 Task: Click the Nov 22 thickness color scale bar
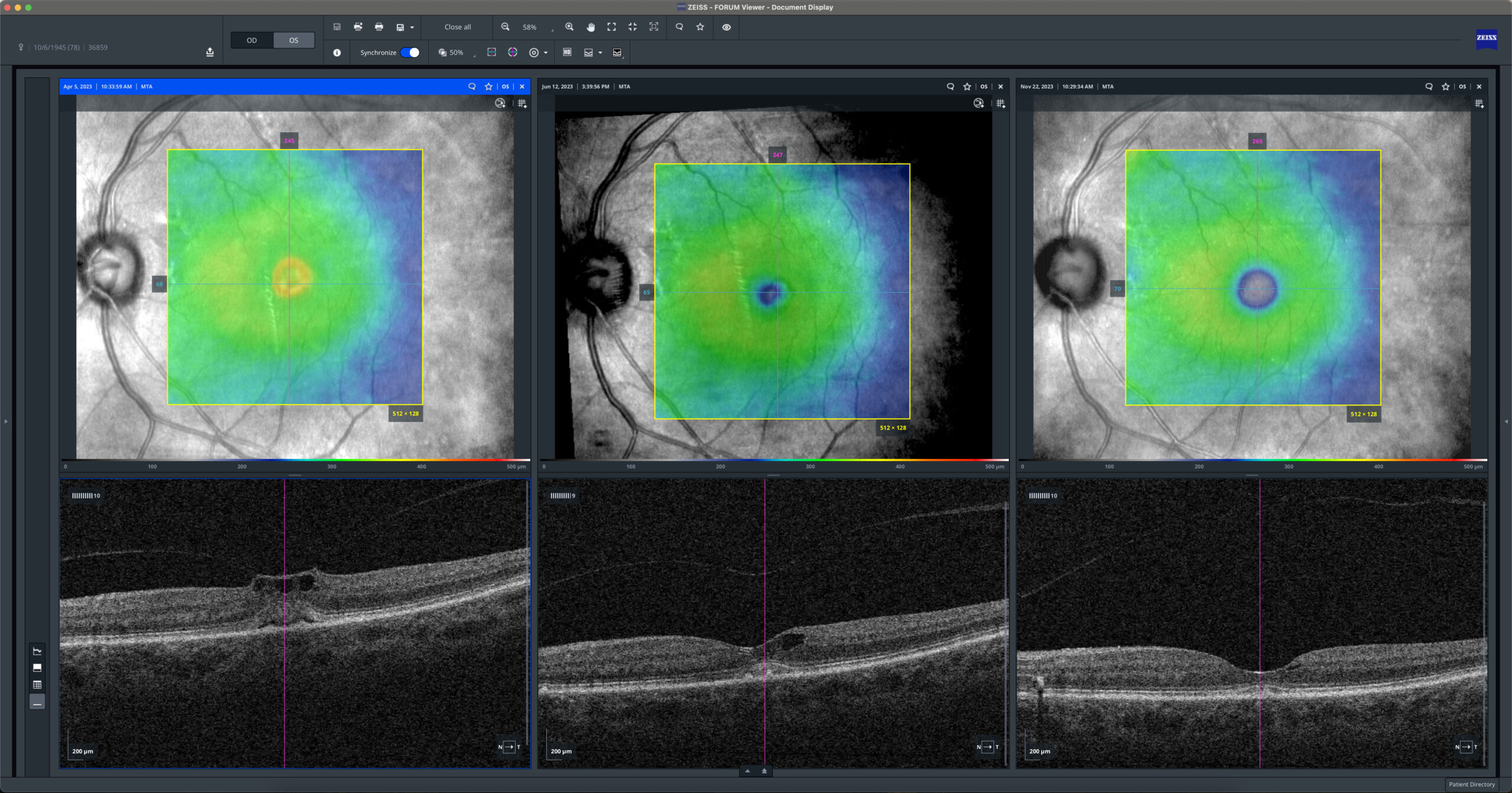tap(1252, 460)
